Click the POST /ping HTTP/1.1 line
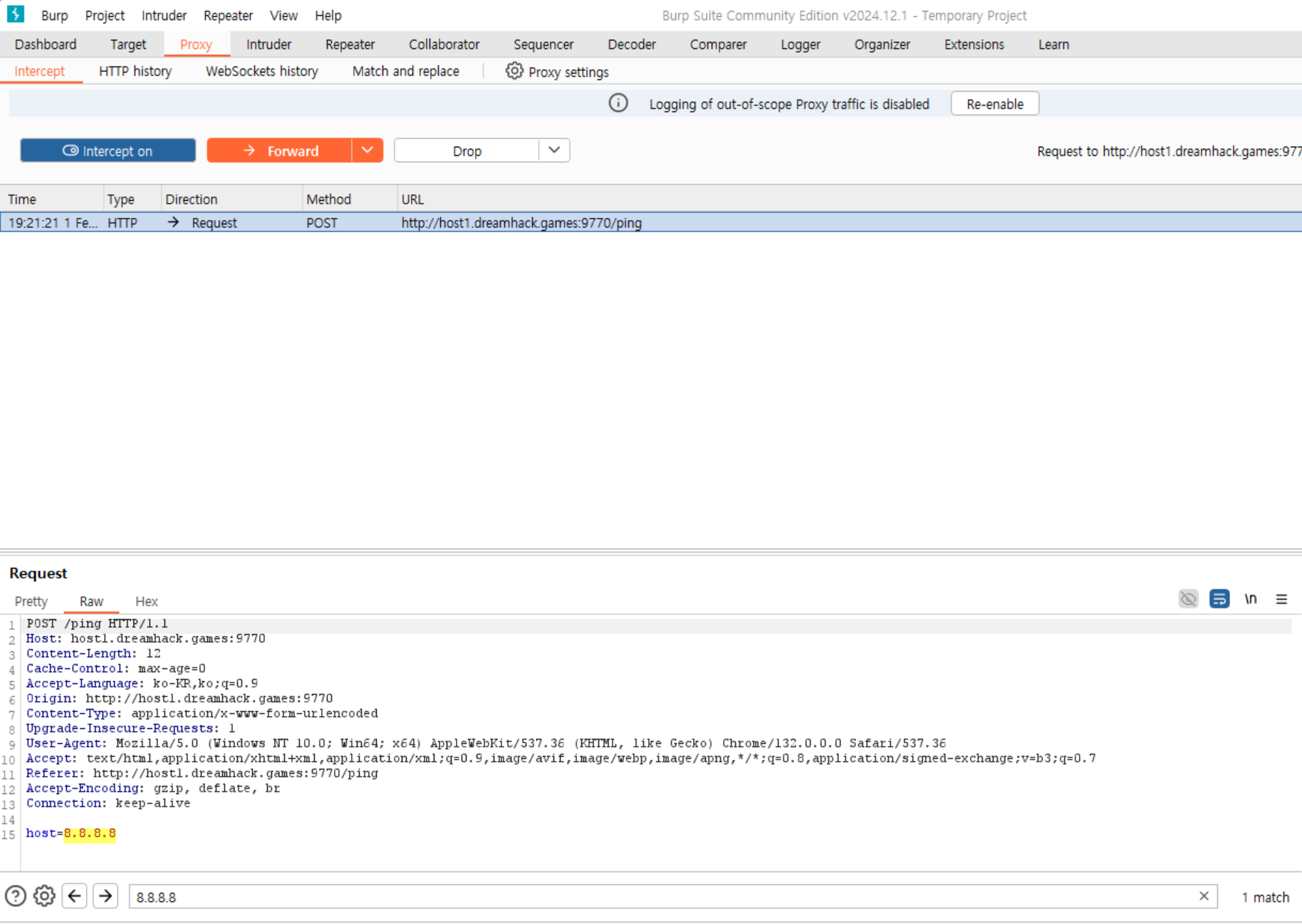Viewport: 1302px width, 924px height. coord(97,623)
